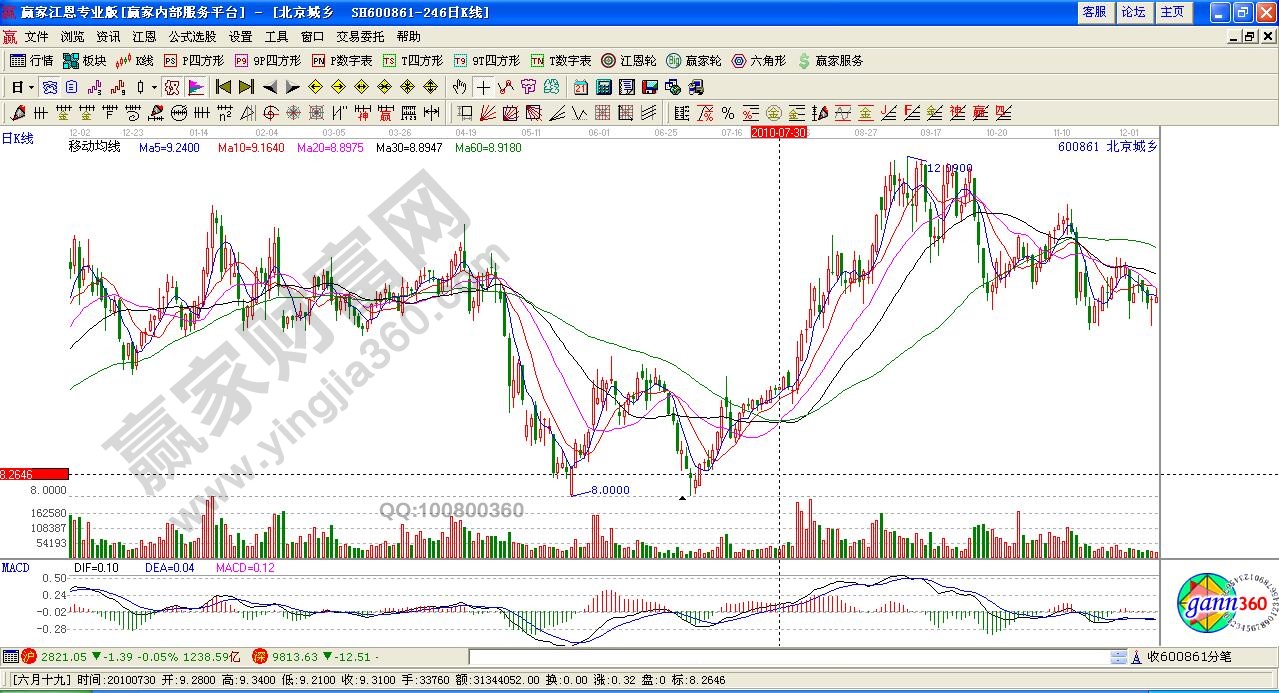The height and width of the screenshot is (693, 1279).
Task: Open the K线 candlestick chart view
Action: coord(135,61)
